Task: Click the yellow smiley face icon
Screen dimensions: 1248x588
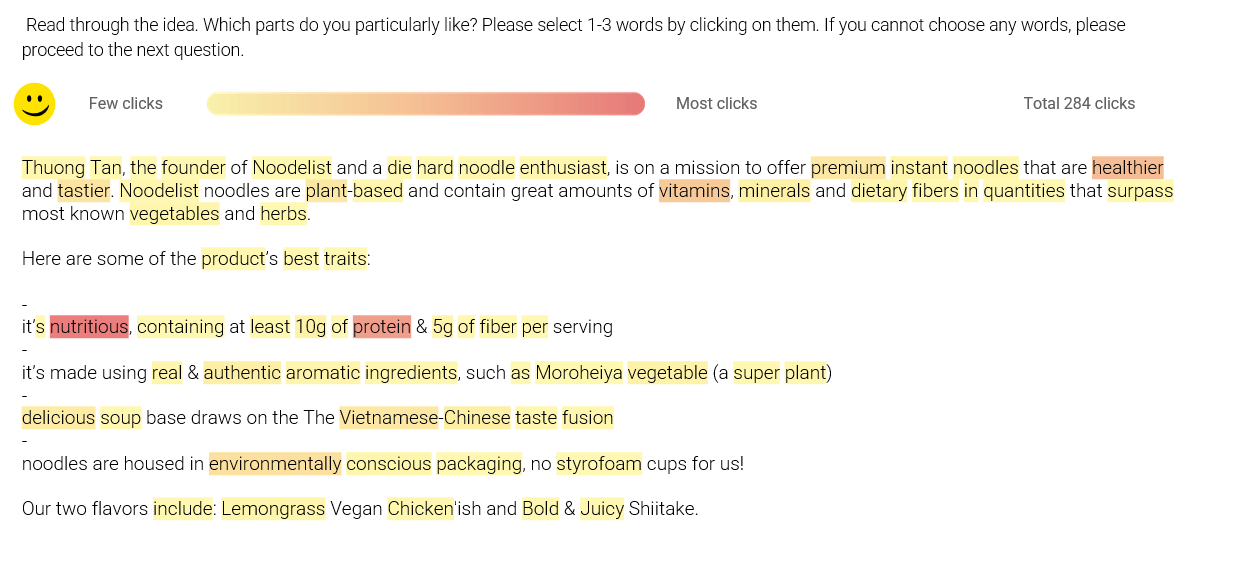Action: coord(34,104)
